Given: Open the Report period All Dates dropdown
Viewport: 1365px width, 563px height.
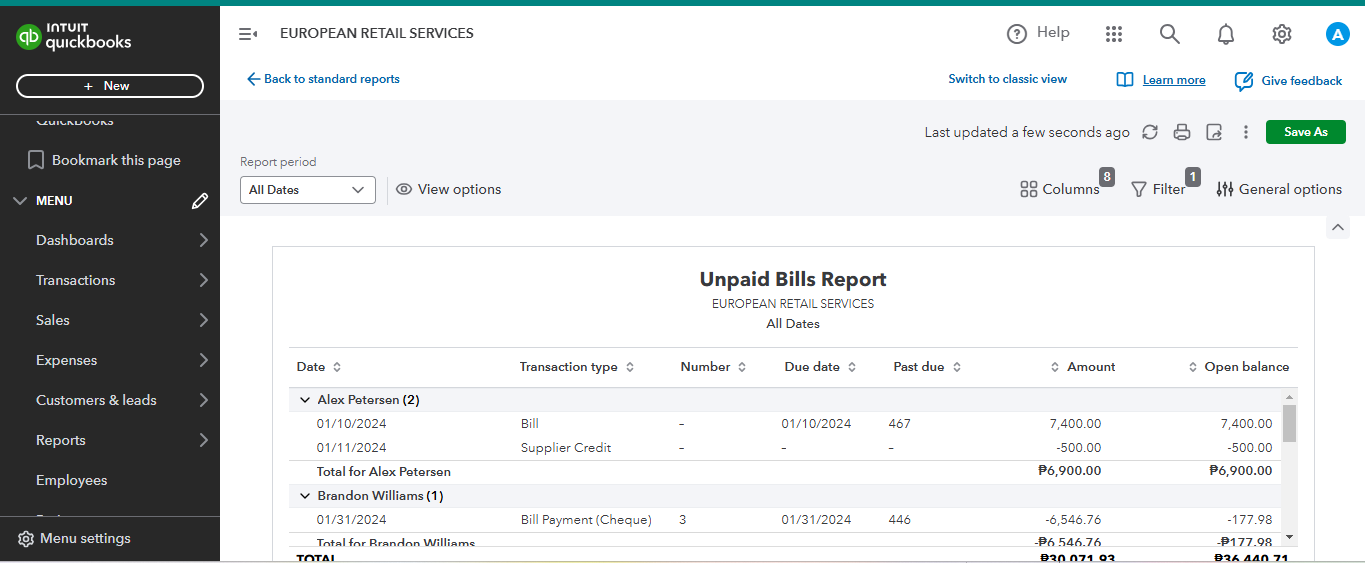Looking at the screenshot, I should [x=308, y=190].
